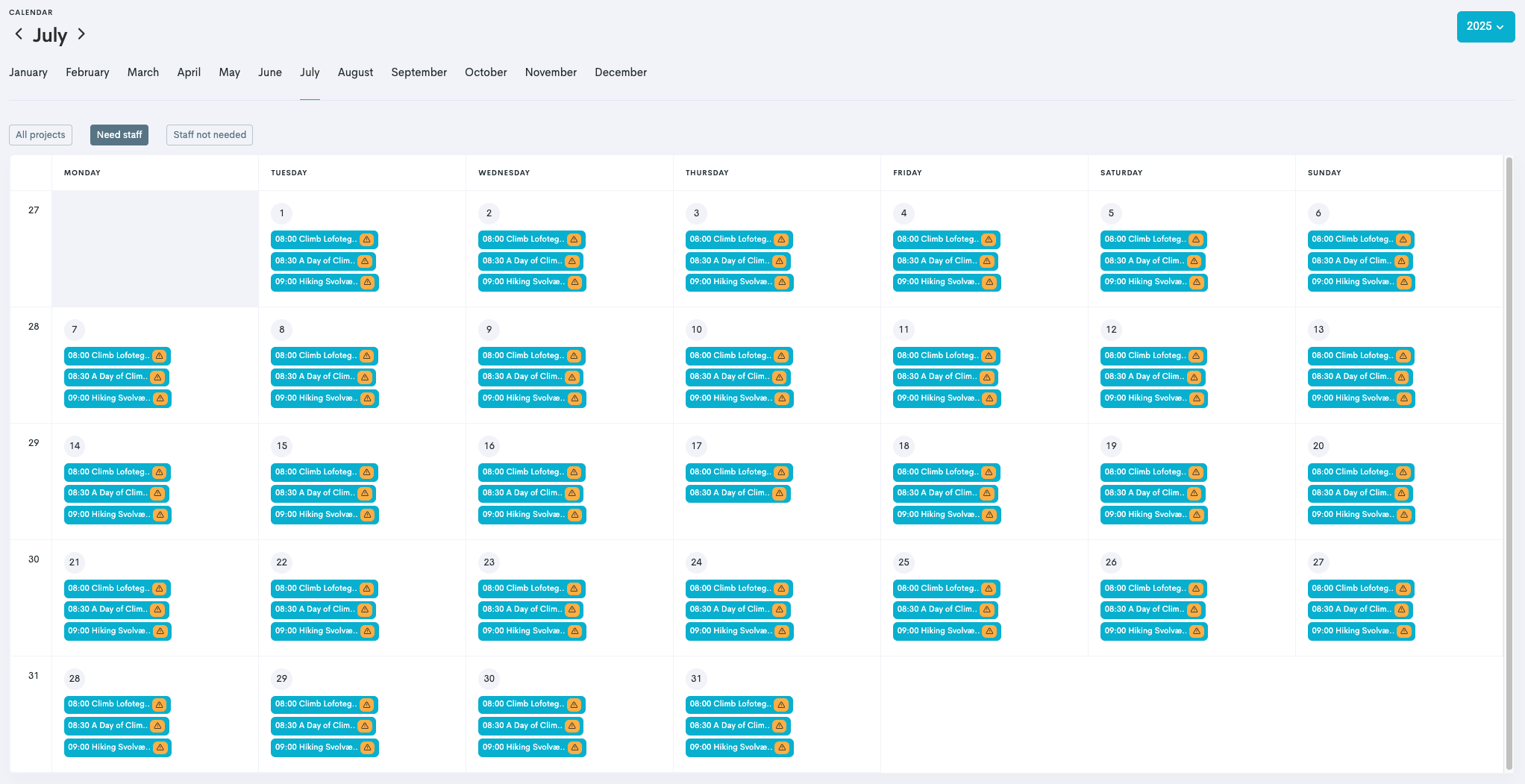Open 08:30 A Day of Climbing event on July 29
The width and height of the screenshot is (1525, 784).
click(323, 726)
